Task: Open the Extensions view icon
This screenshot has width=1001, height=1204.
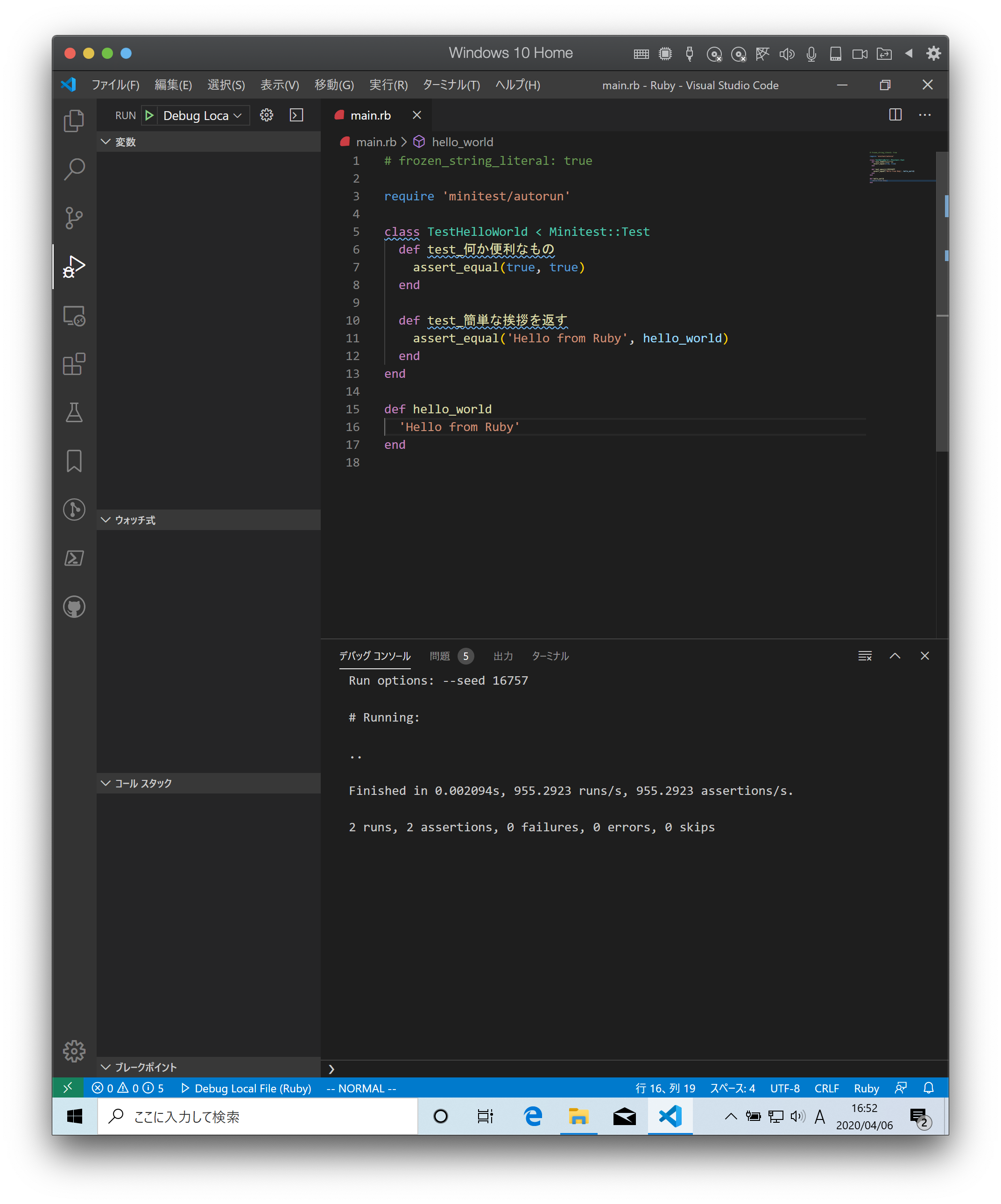Action: [x=74, y=364]
